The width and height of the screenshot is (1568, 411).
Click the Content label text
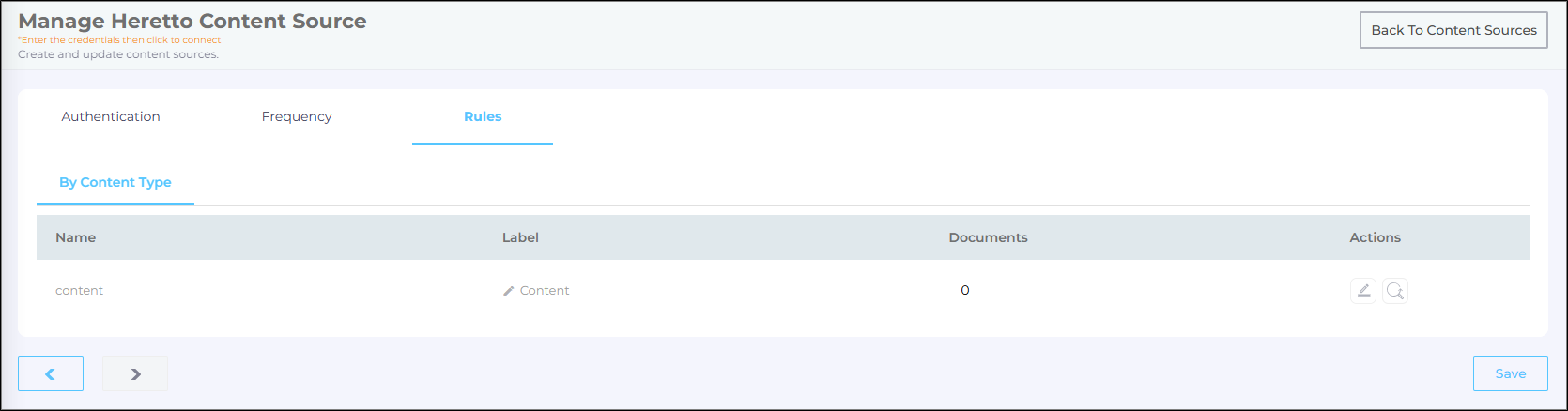pos(545,291)
